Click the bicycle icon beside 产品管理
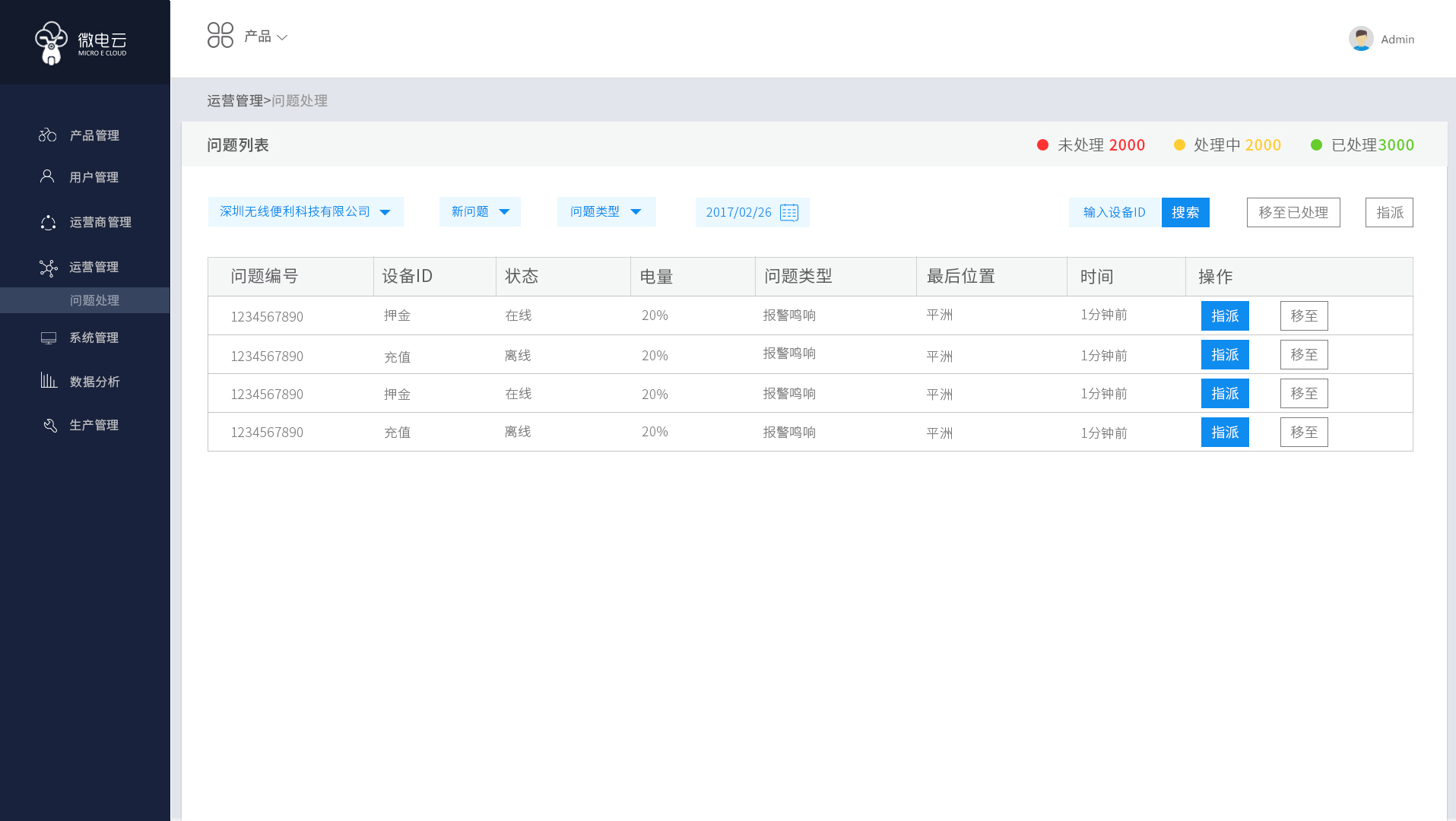 pos(48,135)
